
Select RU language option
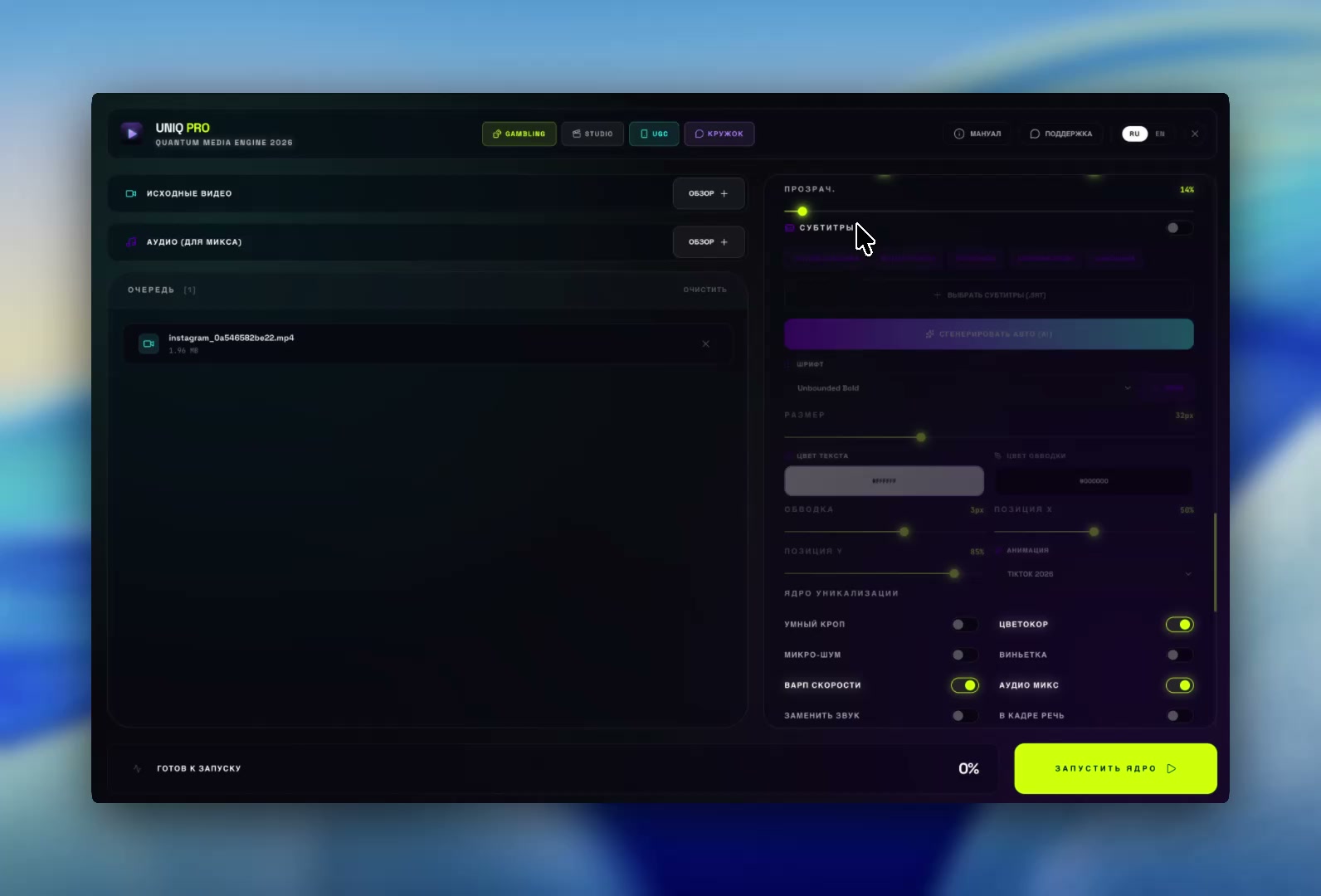pos(1134,134)
